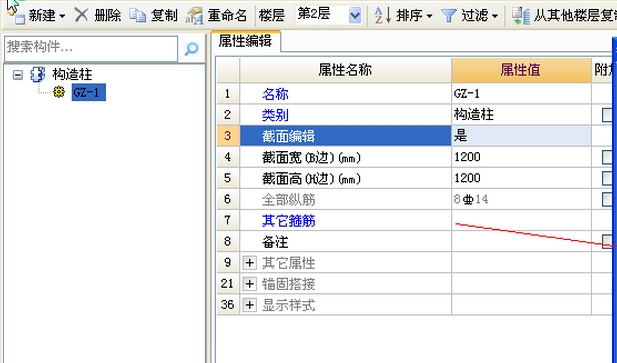Collapse the 构造柱 tree node
The image size is (617, 363).
pos(18,75)
